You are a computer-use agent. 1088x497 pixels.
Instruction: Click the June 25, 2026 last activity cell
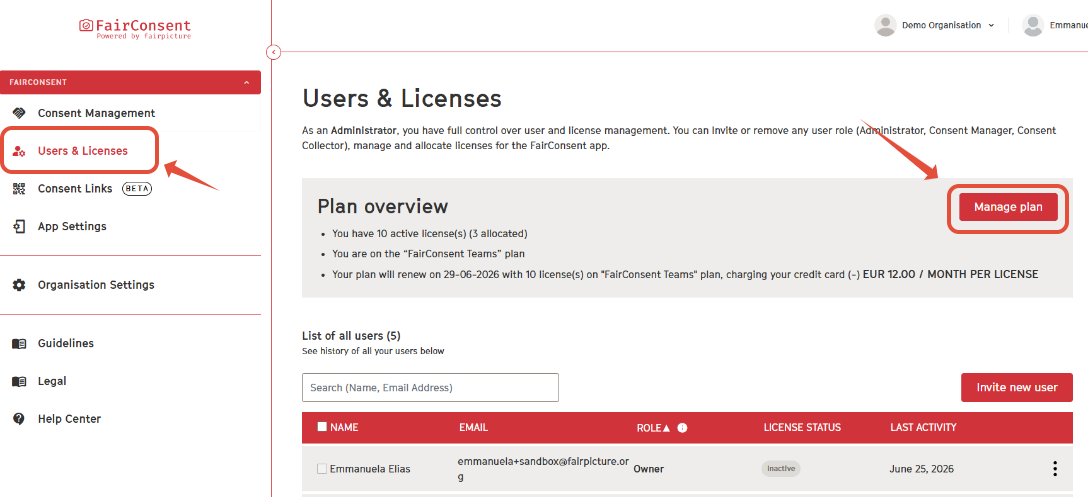(921, 469)
